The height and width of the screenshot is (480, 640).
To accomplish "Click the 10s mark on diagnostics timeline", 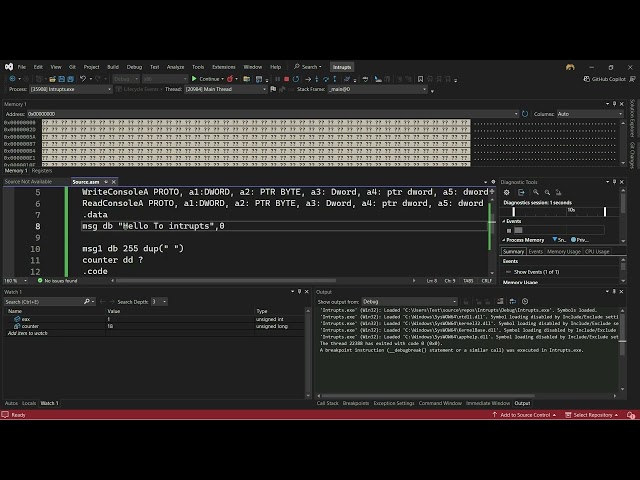I will [571, 210].
